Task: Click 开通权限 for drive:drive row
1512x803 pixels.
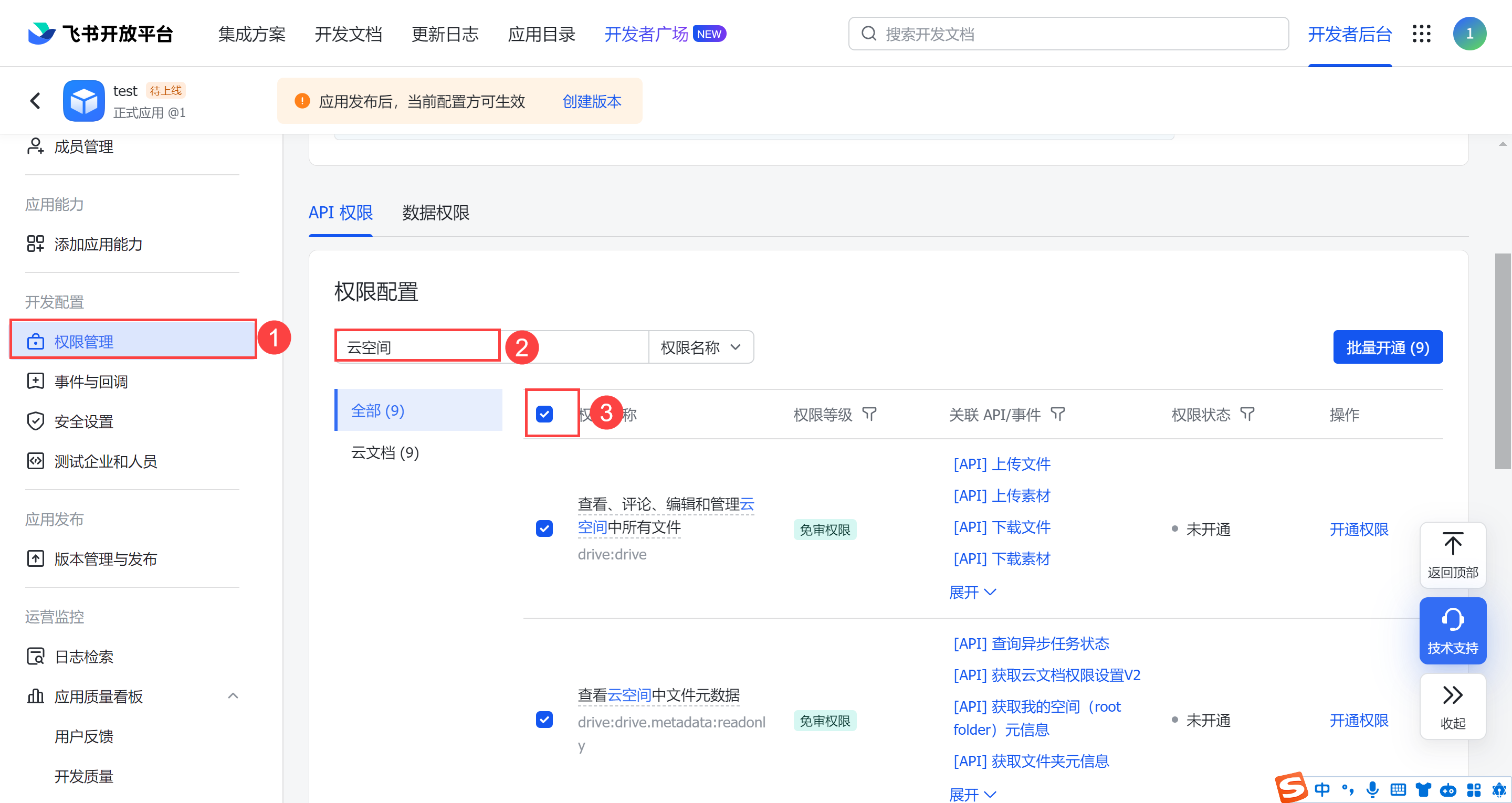Action: point(1359,529)
